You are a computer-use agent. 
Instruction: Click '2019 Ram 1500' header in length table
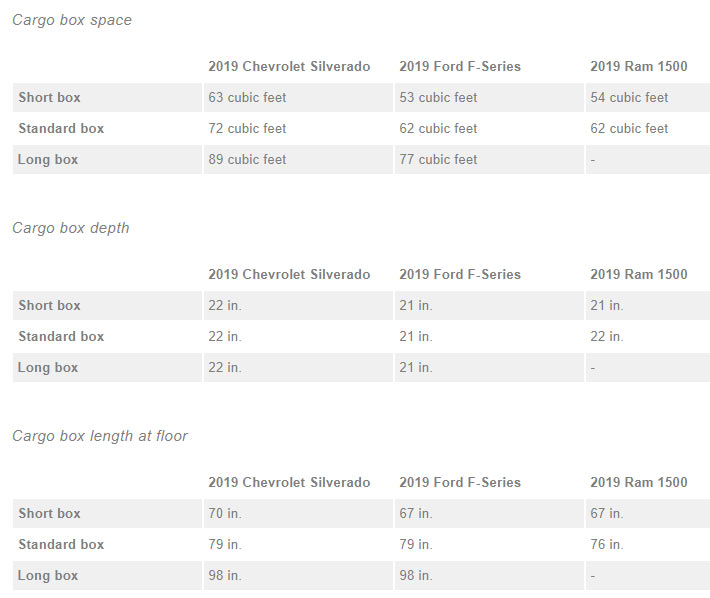(638, 483)
